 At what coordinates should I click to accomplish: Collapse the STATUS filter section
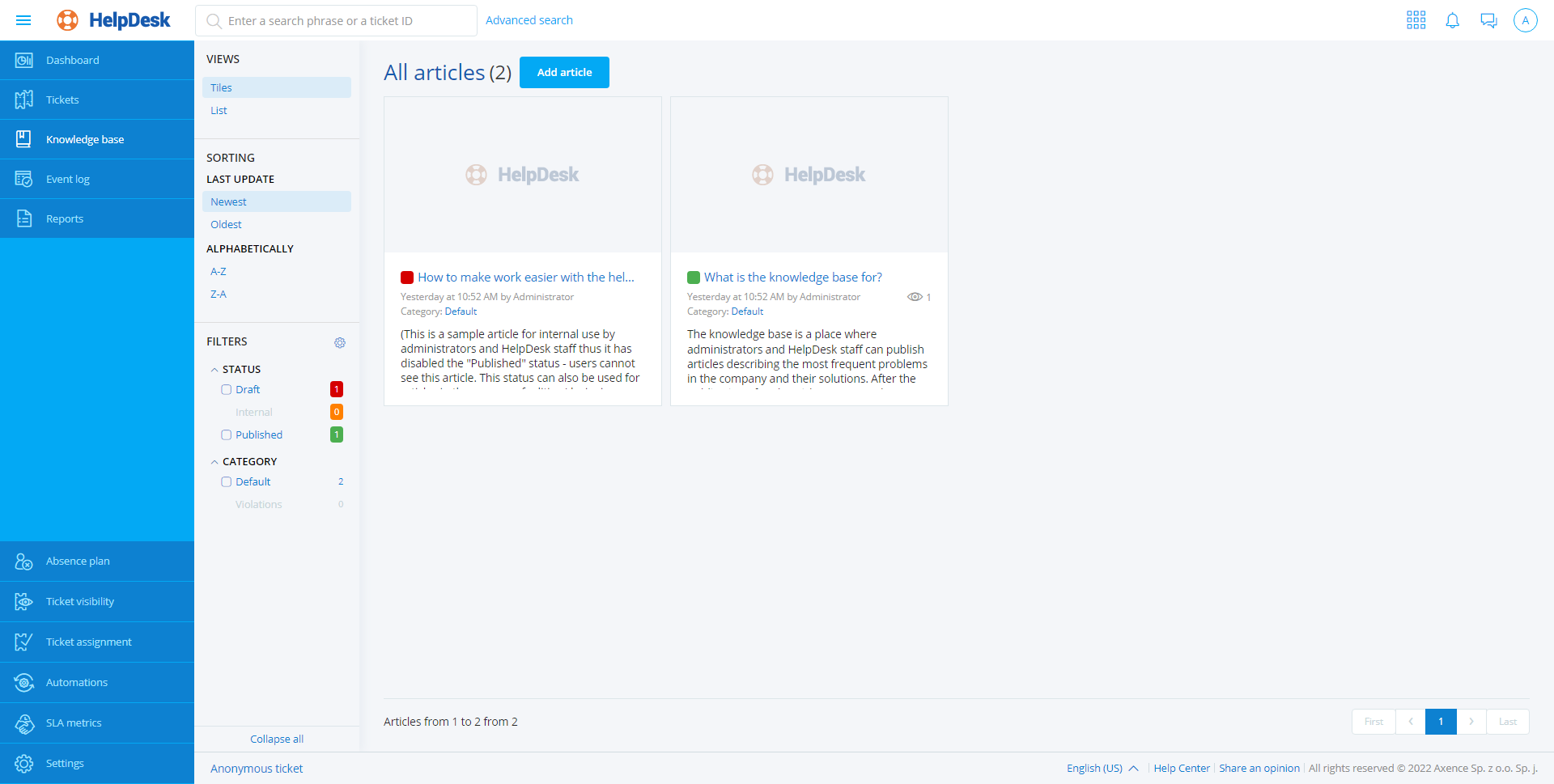coord(214,370)
